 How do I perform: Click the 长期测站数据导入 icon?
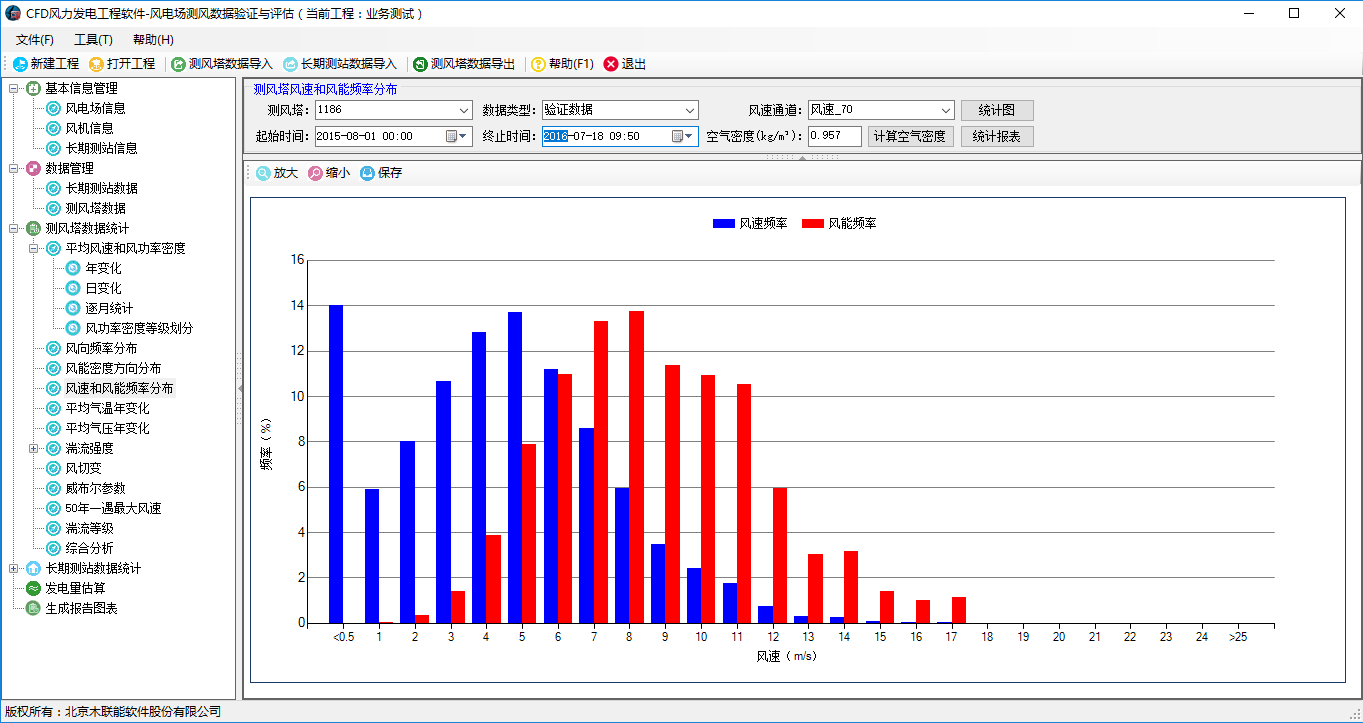click(290, 64)
